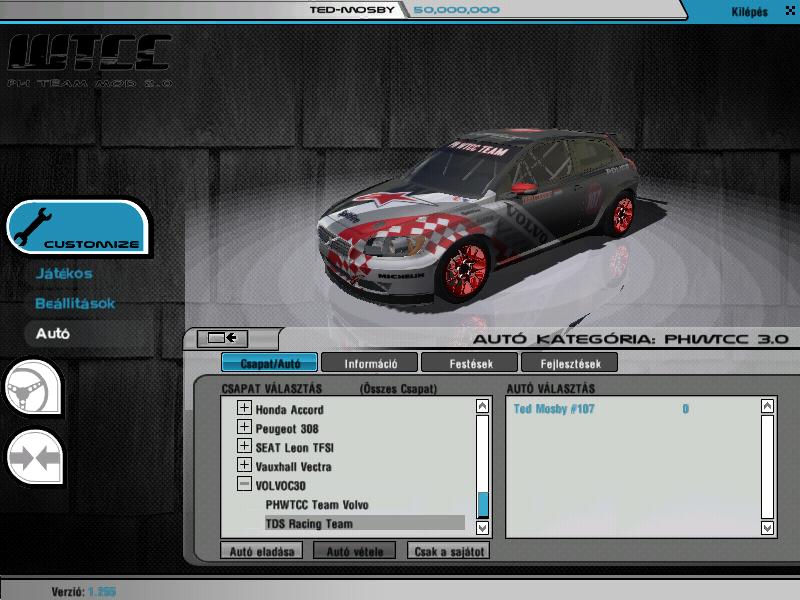The height and width of the screenshot is (600, 800).
Task: Switch to the Csapat/Autó tab
Action: (x=269, y=363)
